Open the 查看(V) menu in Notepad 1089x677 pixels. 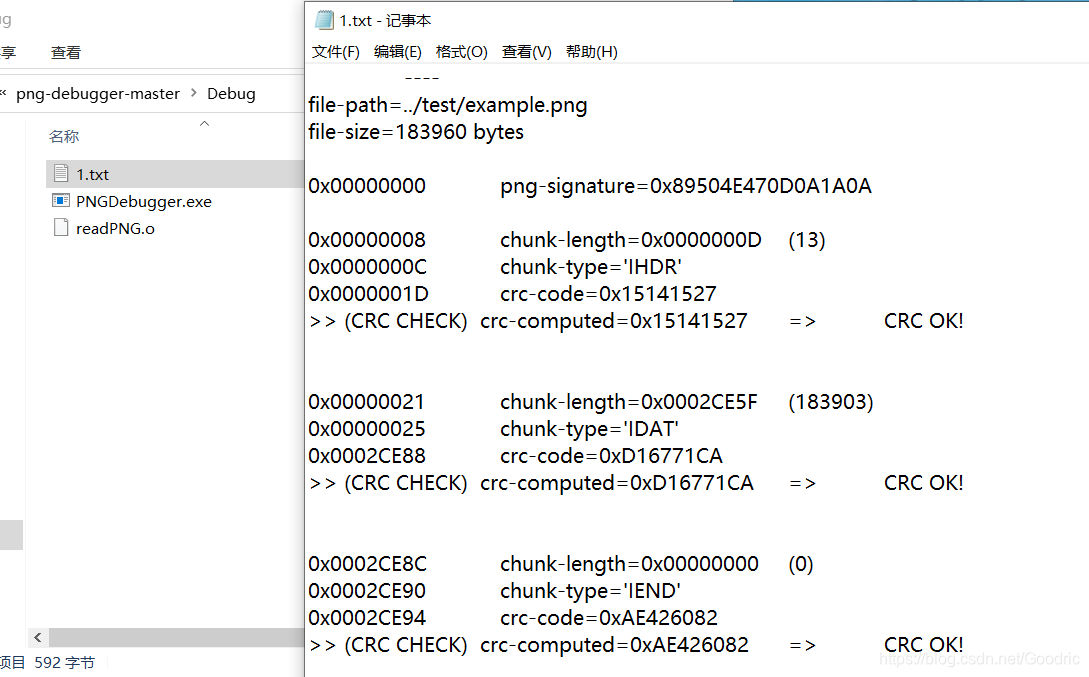(x=526, y=52)
